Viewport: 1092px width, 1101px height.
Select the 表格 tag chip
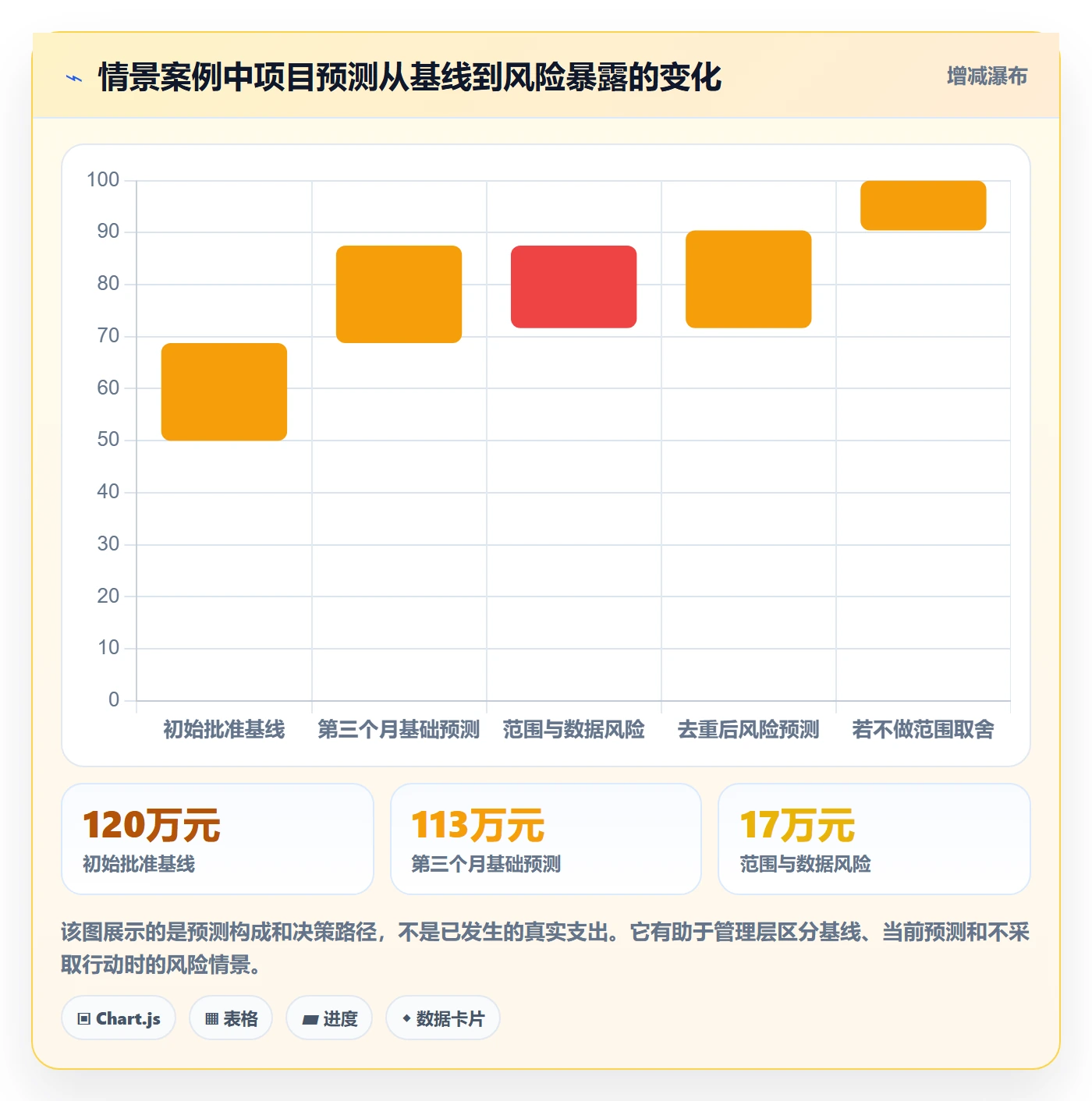coord(231,1018)
